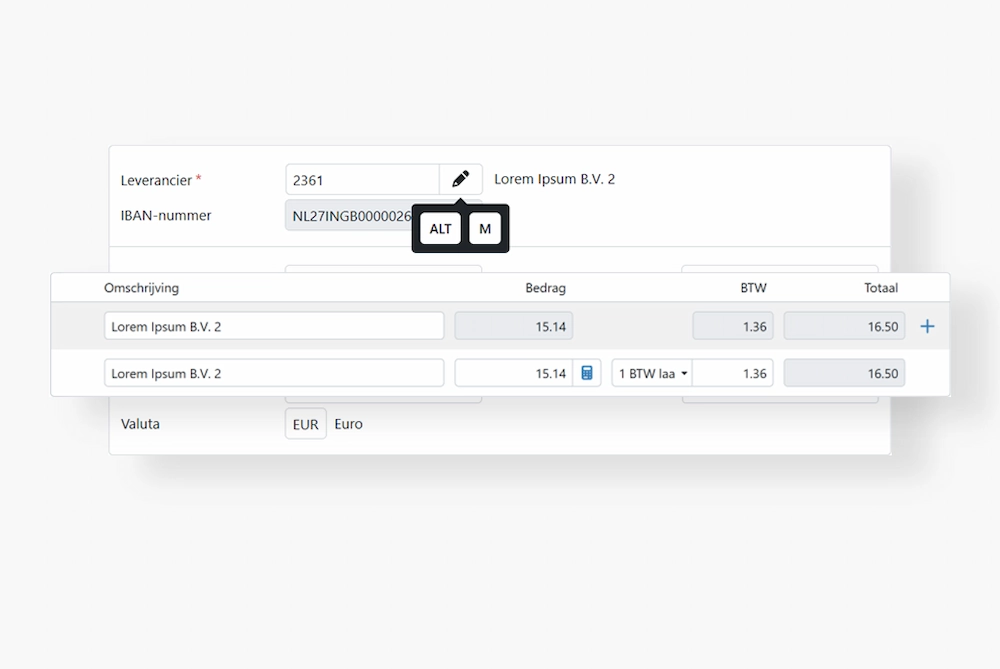
Task: Click the M key badge in the shortcut overlay
Action: (x=485, y=229)
